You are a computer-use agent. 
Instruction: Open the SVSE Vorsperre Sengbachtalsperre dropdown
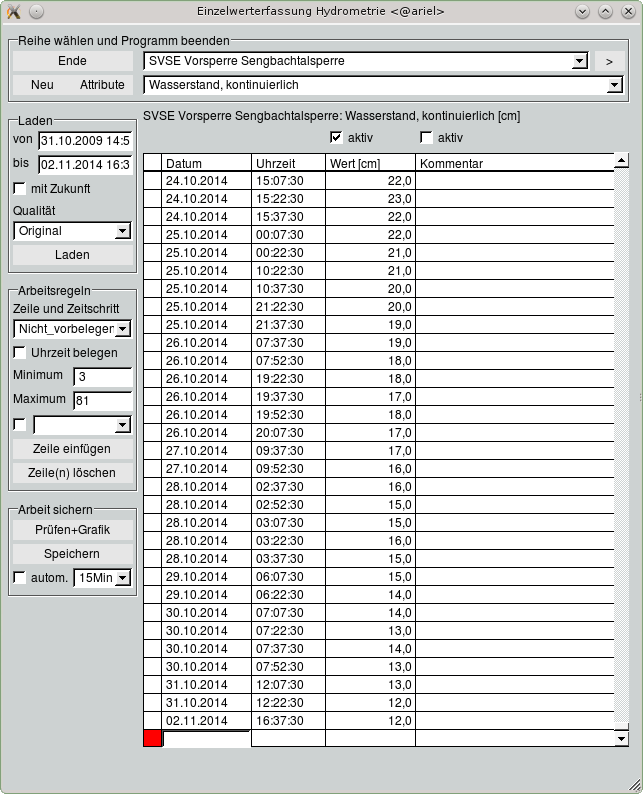pos(580,61)
